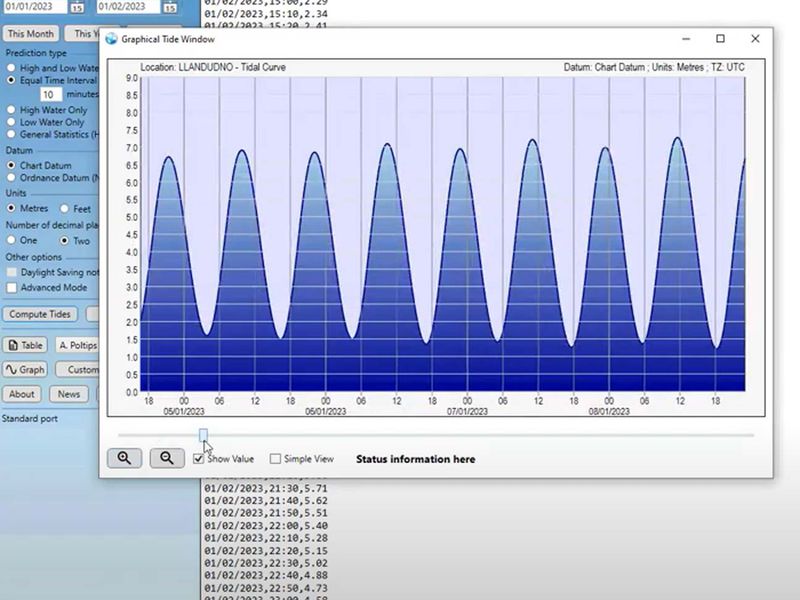
Task: Click the Custom button
Action: (x=77, y=369)
